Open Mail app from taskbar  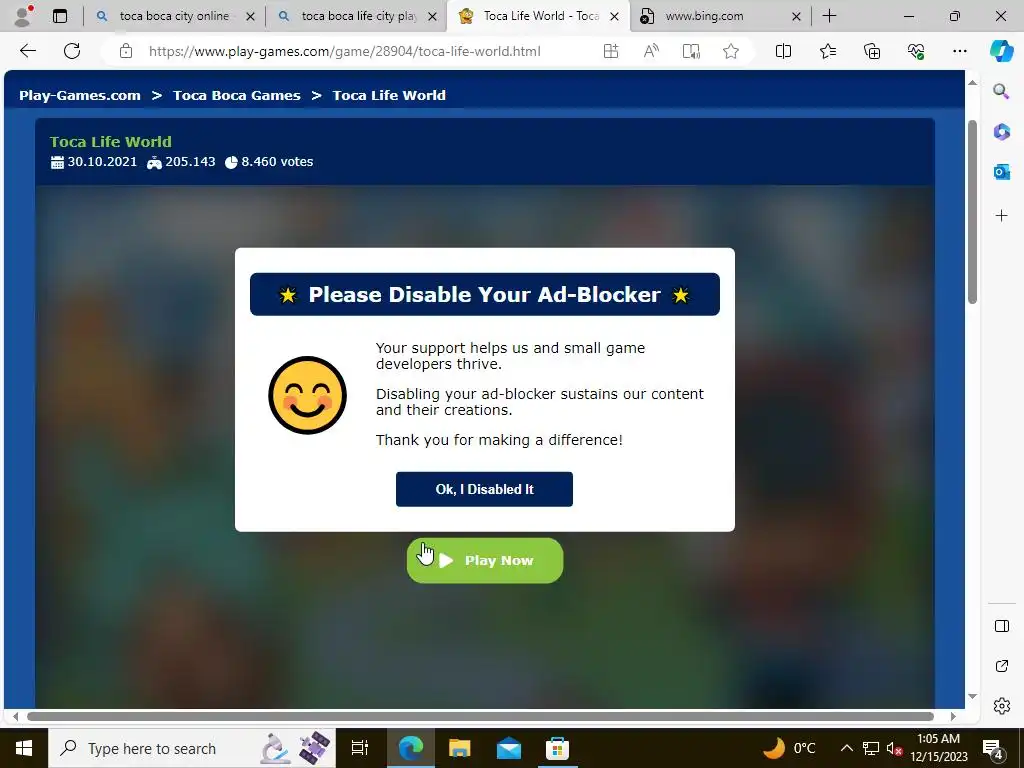509,748
